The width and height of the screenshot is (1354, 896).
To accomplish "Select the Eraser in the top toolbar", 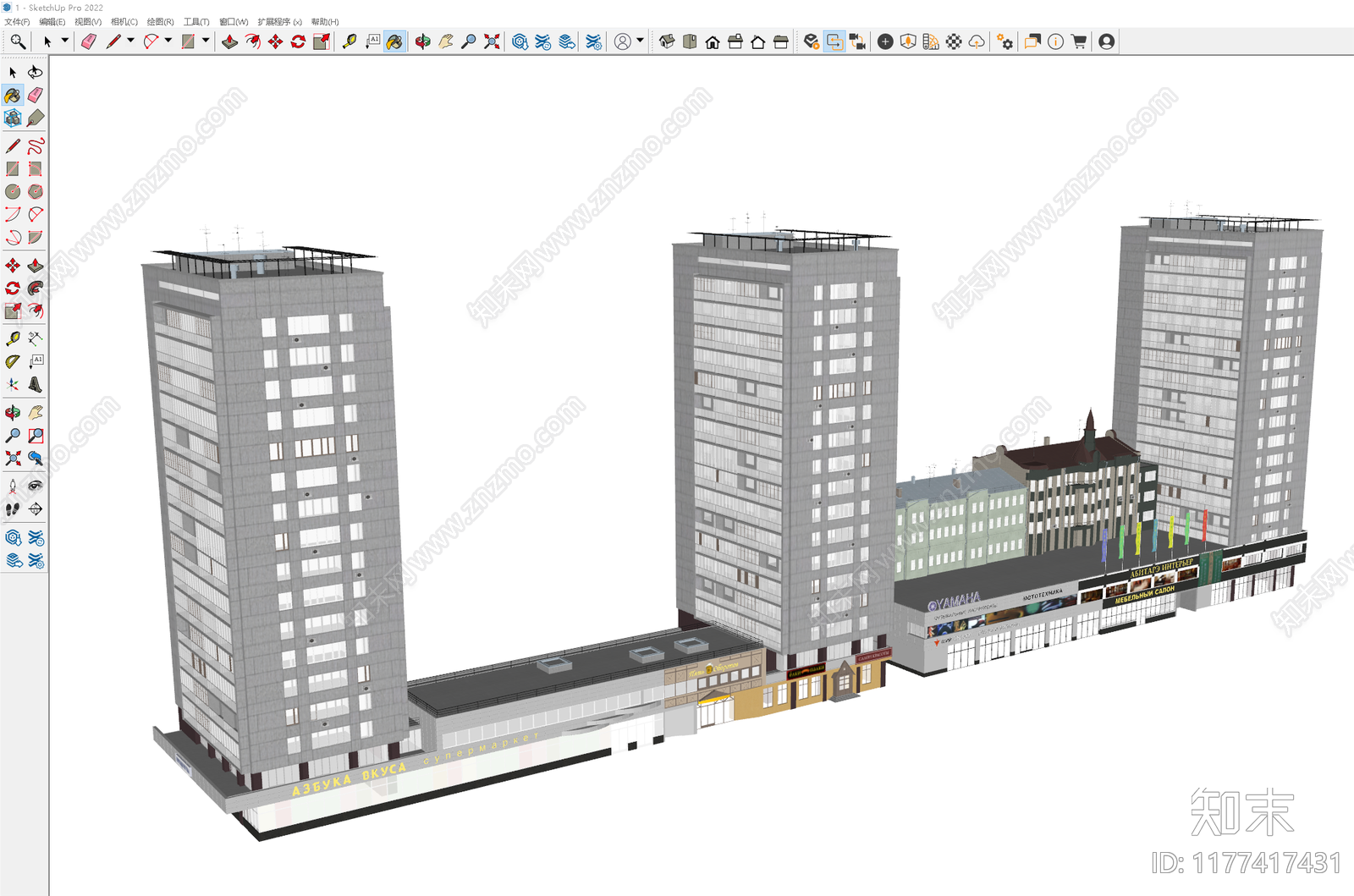I will (x=89, y=41).
